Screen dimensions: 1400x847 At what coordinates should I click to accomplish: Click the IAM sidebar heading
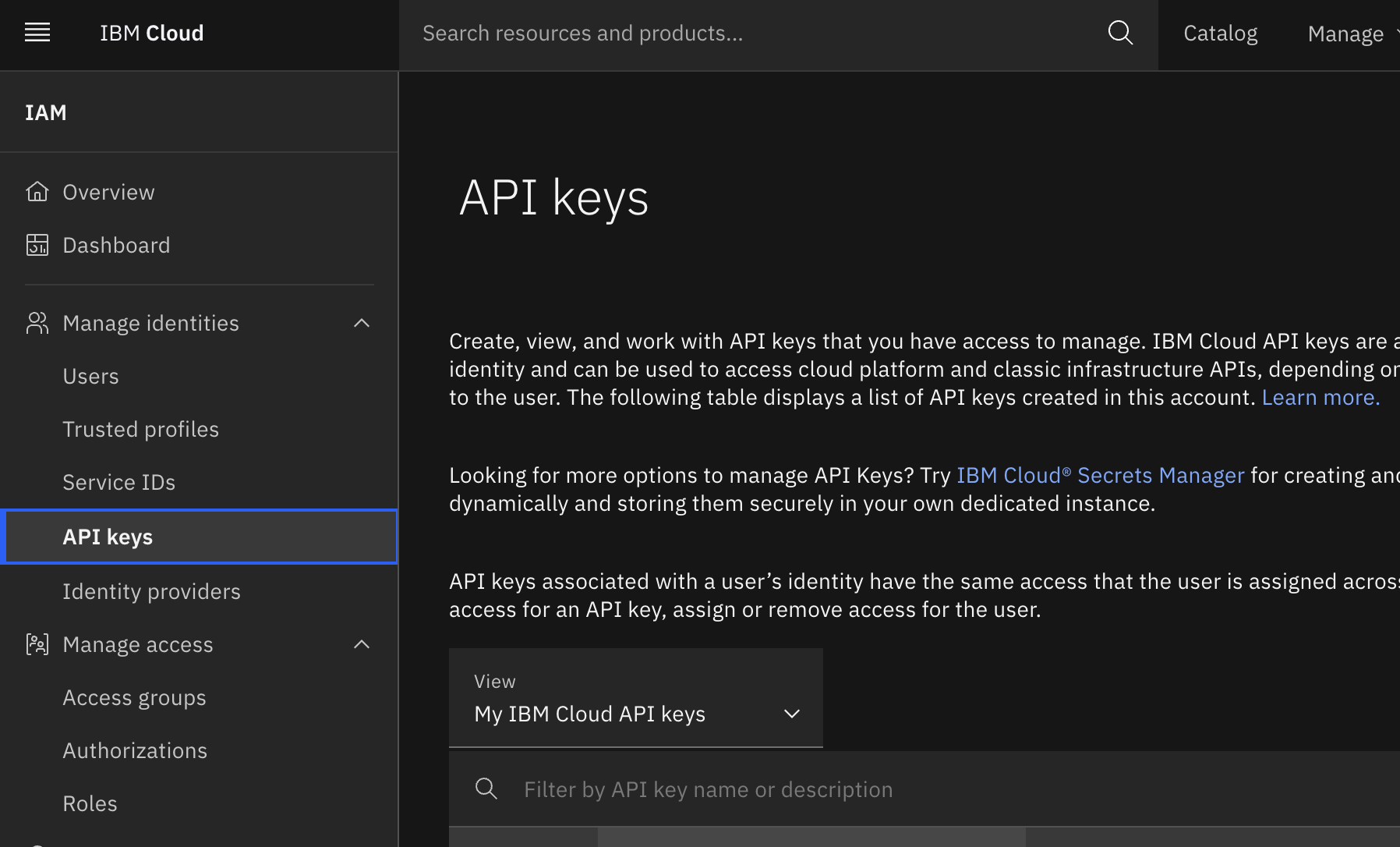tap(46, 112)
